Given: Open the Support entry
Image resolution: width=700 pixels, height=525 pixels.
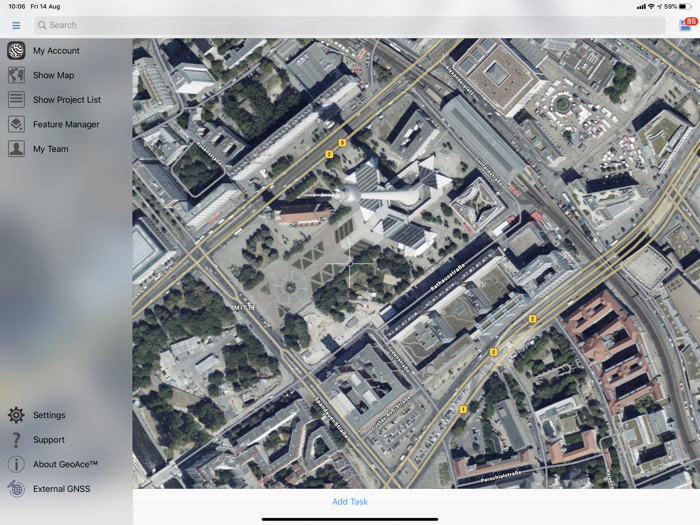Looking at the screenshot, I should coord(49,440).
